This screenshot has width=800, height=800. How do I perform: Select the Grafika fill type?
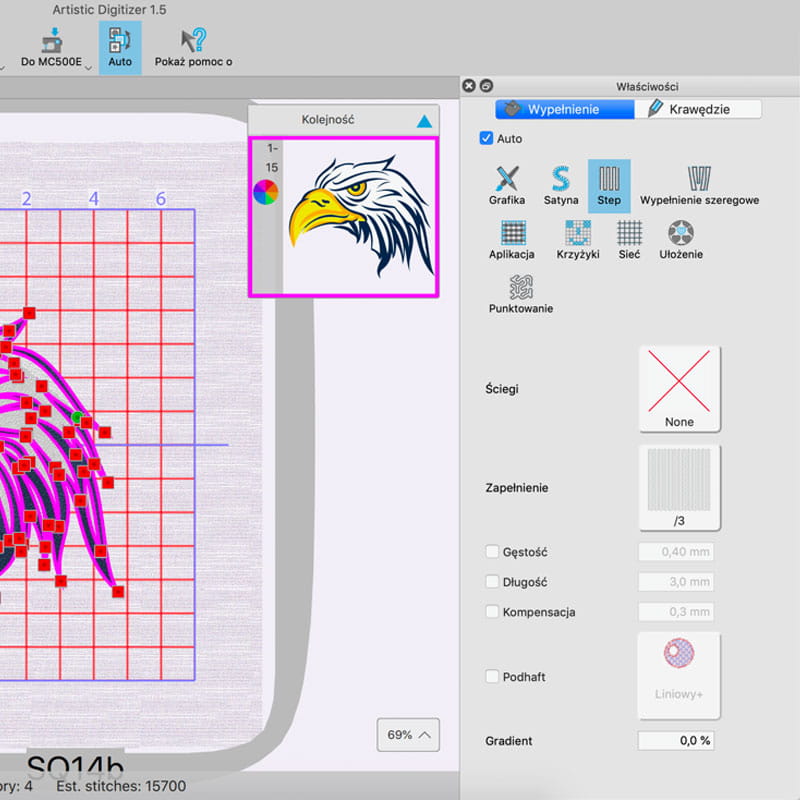[x=507, y=185]
